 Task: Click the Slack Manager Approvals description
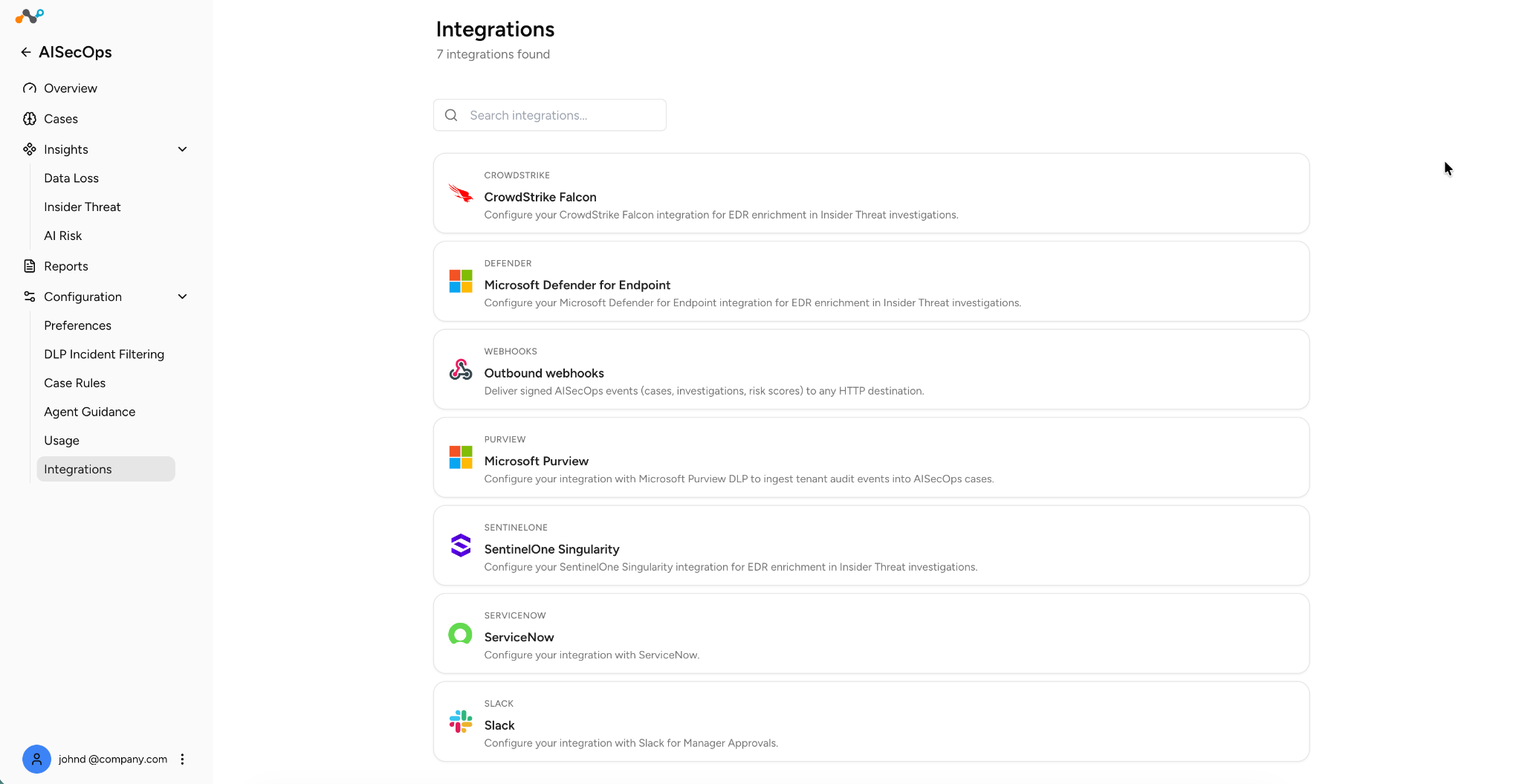pos(632,743)
